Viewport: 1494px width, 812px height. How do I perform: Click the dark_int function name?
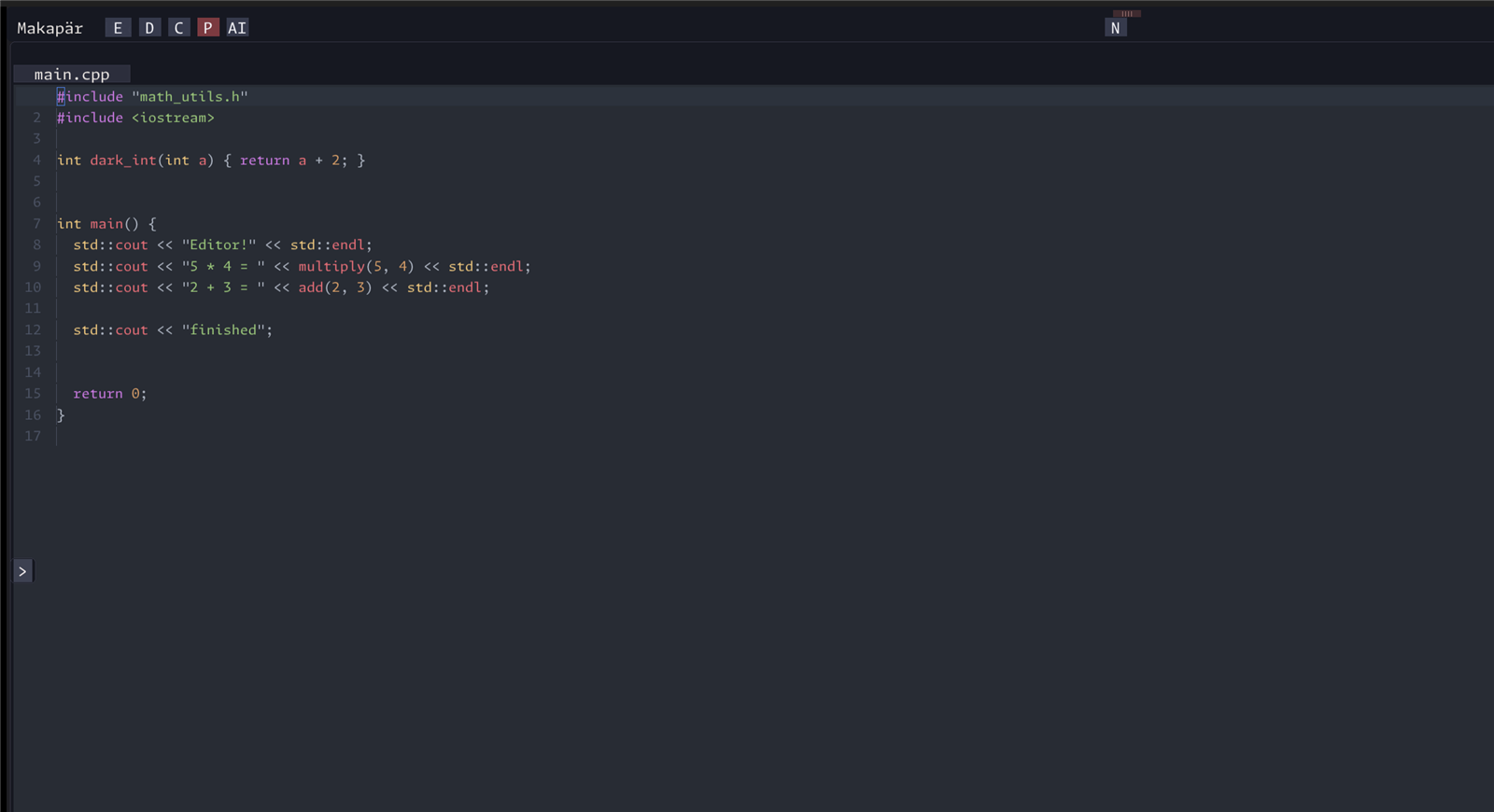123,161
